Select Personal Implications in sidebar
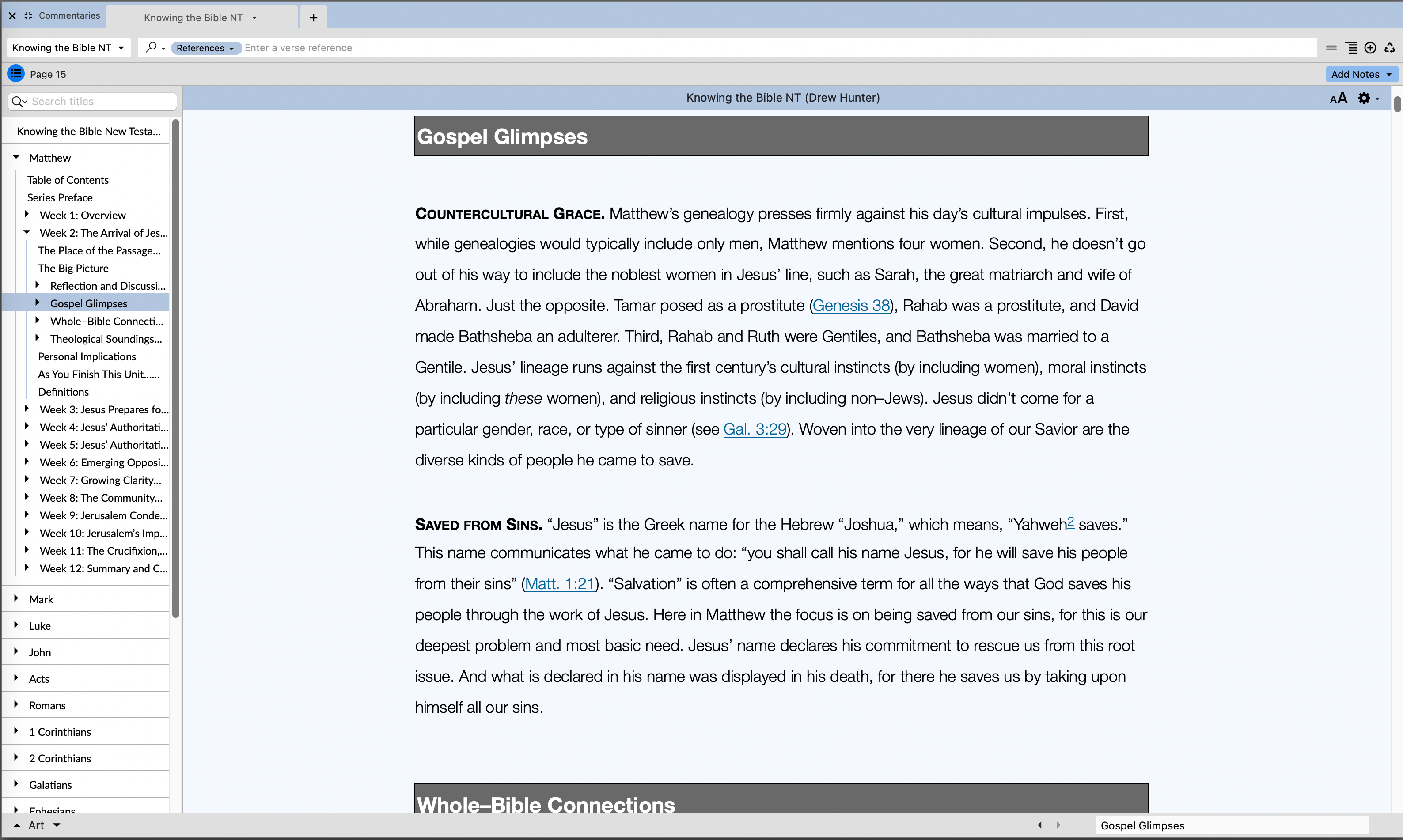This screenshot has height=840, width=1403. coord(87,356)
